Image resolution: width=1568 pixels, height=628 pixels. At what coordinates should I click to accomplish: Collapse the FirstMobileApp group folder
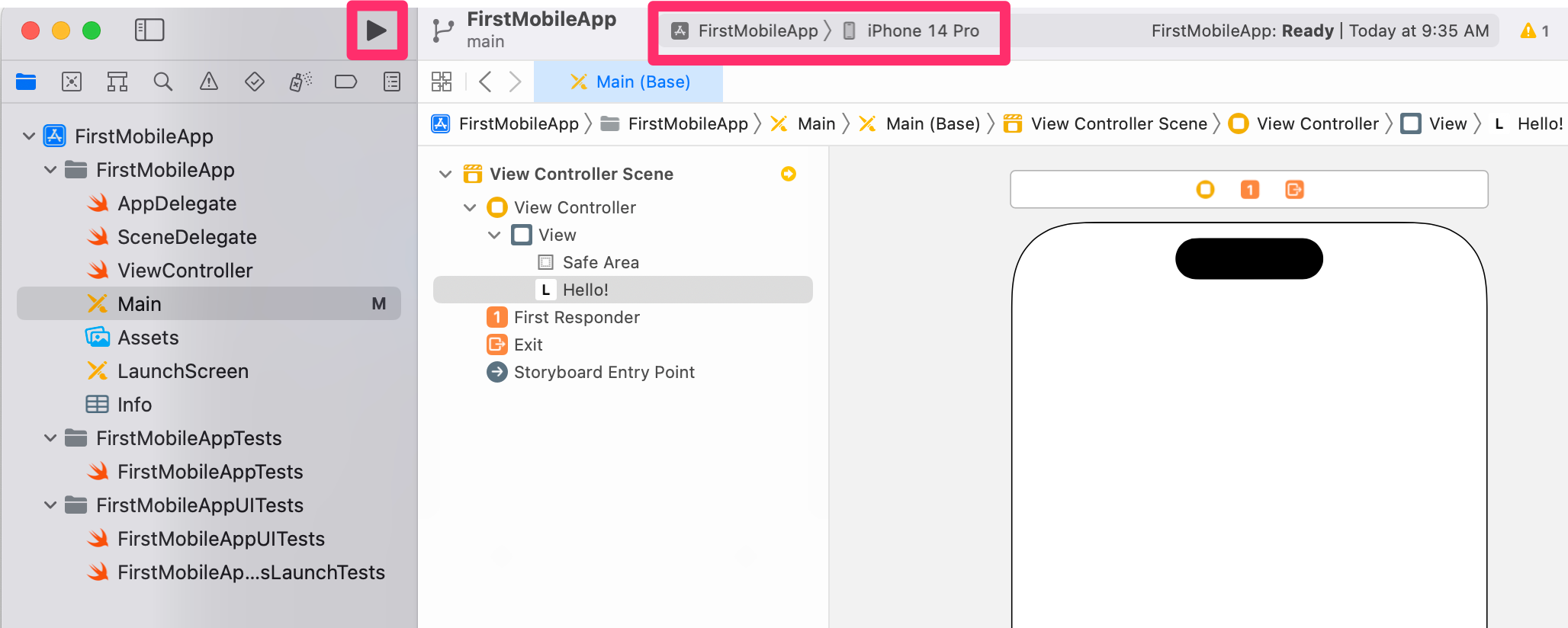50,170
